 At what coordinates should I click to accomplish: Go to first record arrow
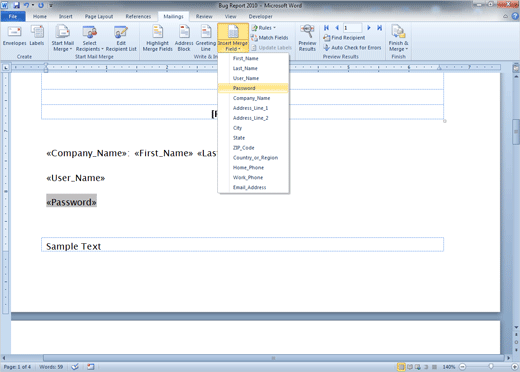(x=326, y=28)
